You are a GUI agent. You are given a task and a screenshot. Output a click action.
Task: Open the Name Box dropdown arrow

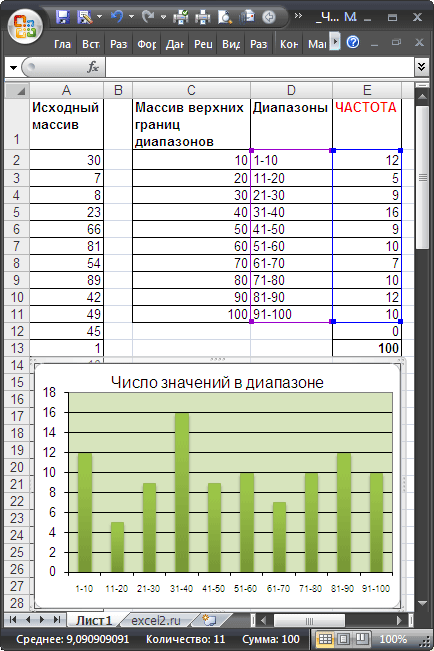click(x=13, y=67)
